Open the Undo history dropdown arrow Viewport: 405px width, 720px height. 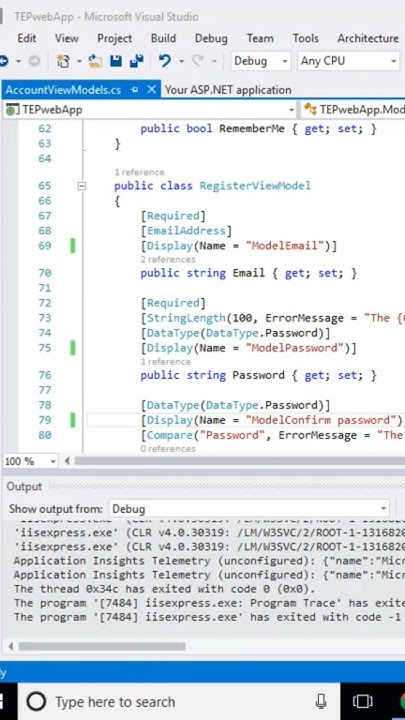pyautogui.click(x=181, y=61)
